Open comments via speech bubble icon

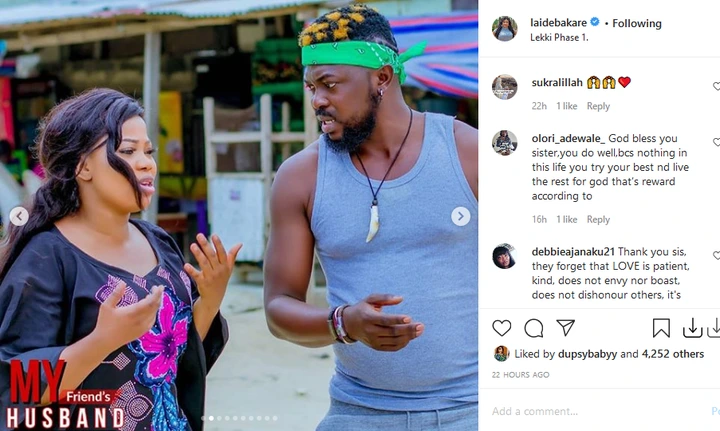(x=534, y=328)
